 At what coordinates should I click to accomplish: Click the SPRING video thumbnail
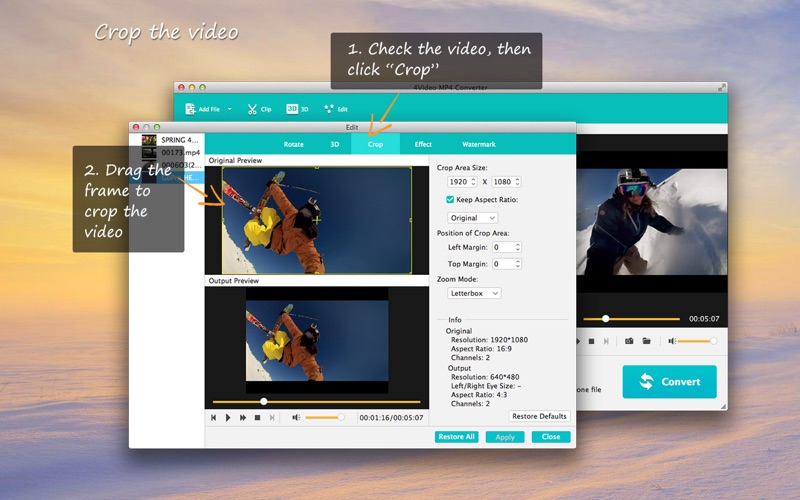coord(149,140)
